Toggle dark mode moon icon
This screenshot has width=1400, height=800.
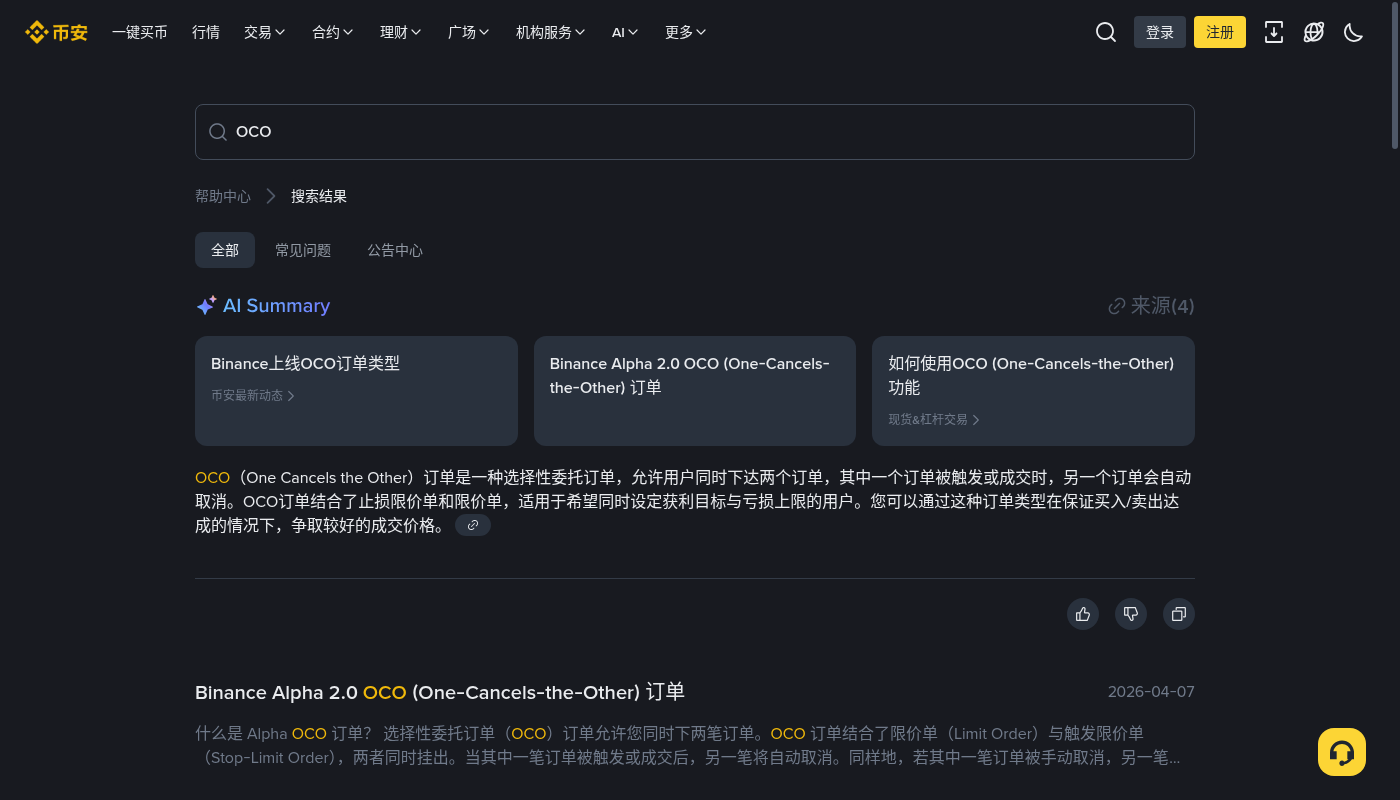1354,32
